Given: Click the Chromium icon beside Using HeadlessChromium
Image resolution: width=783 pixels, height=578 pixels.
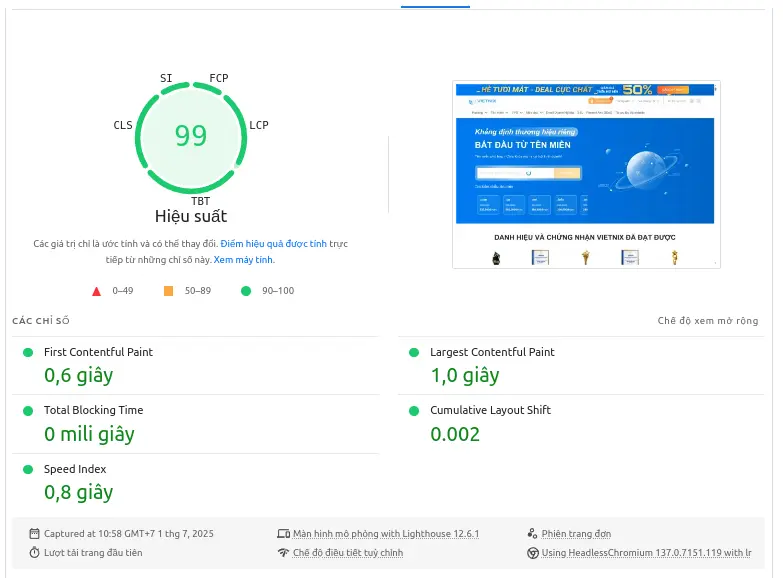Looking at the screenshot, I should pos(531,553).
